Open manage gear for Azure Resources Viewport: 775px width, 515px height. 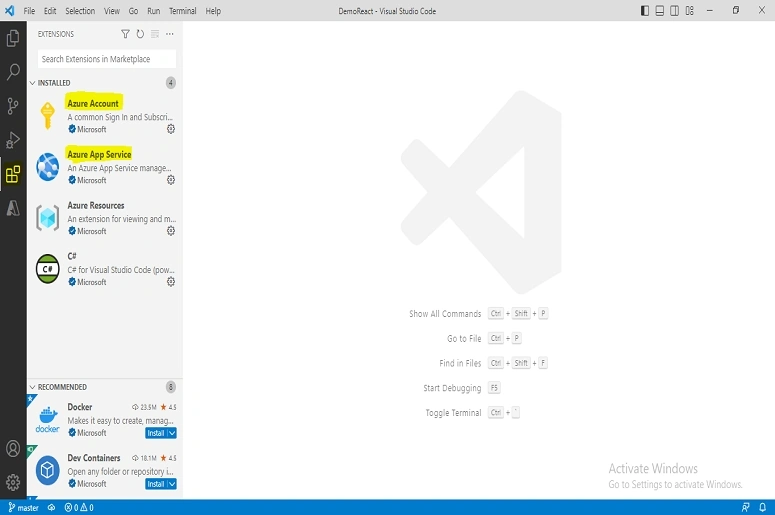171,231
